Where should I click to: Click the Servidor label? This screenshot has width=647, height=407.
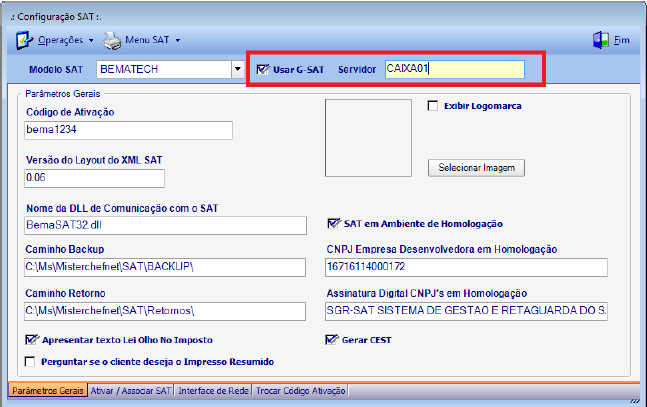[357, 69]
